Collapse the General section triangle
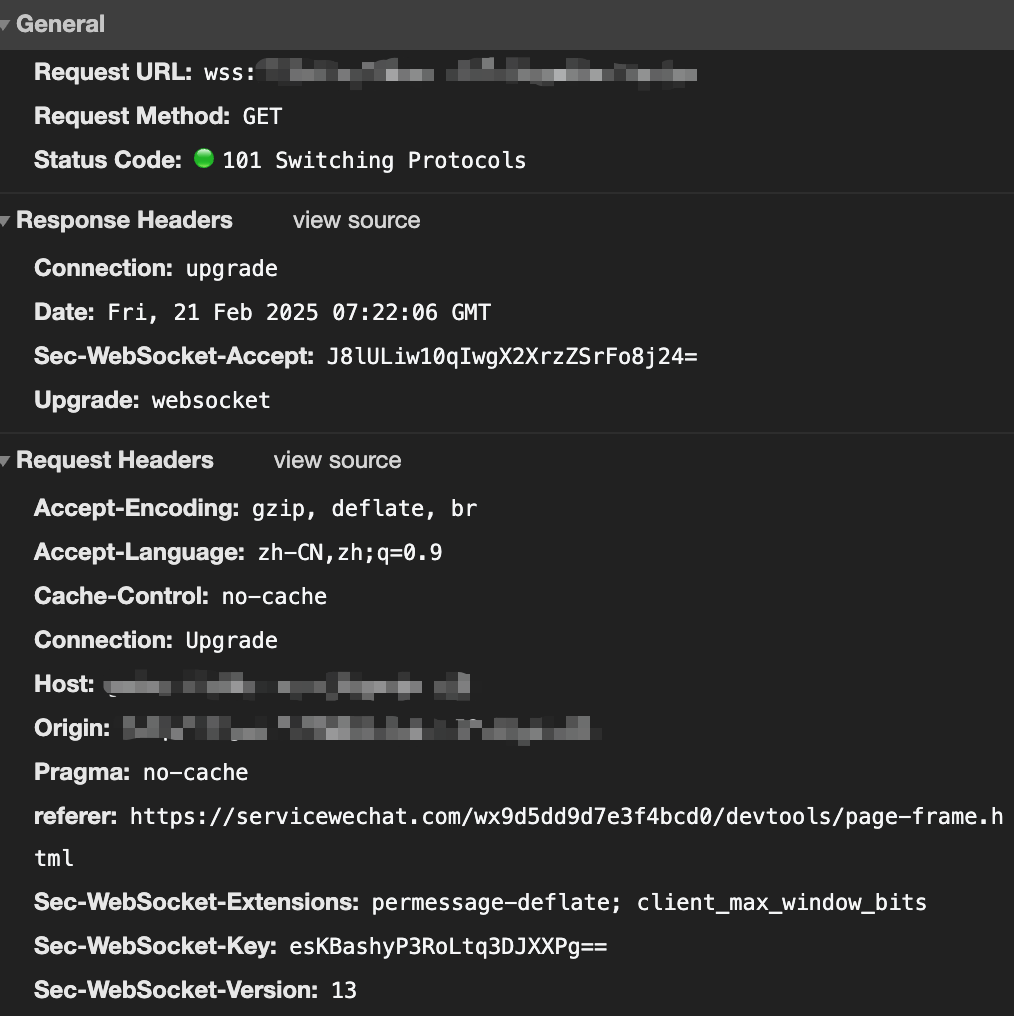Image resolution: width=1014 pixels, height=1016 pixels. (6, 25)
